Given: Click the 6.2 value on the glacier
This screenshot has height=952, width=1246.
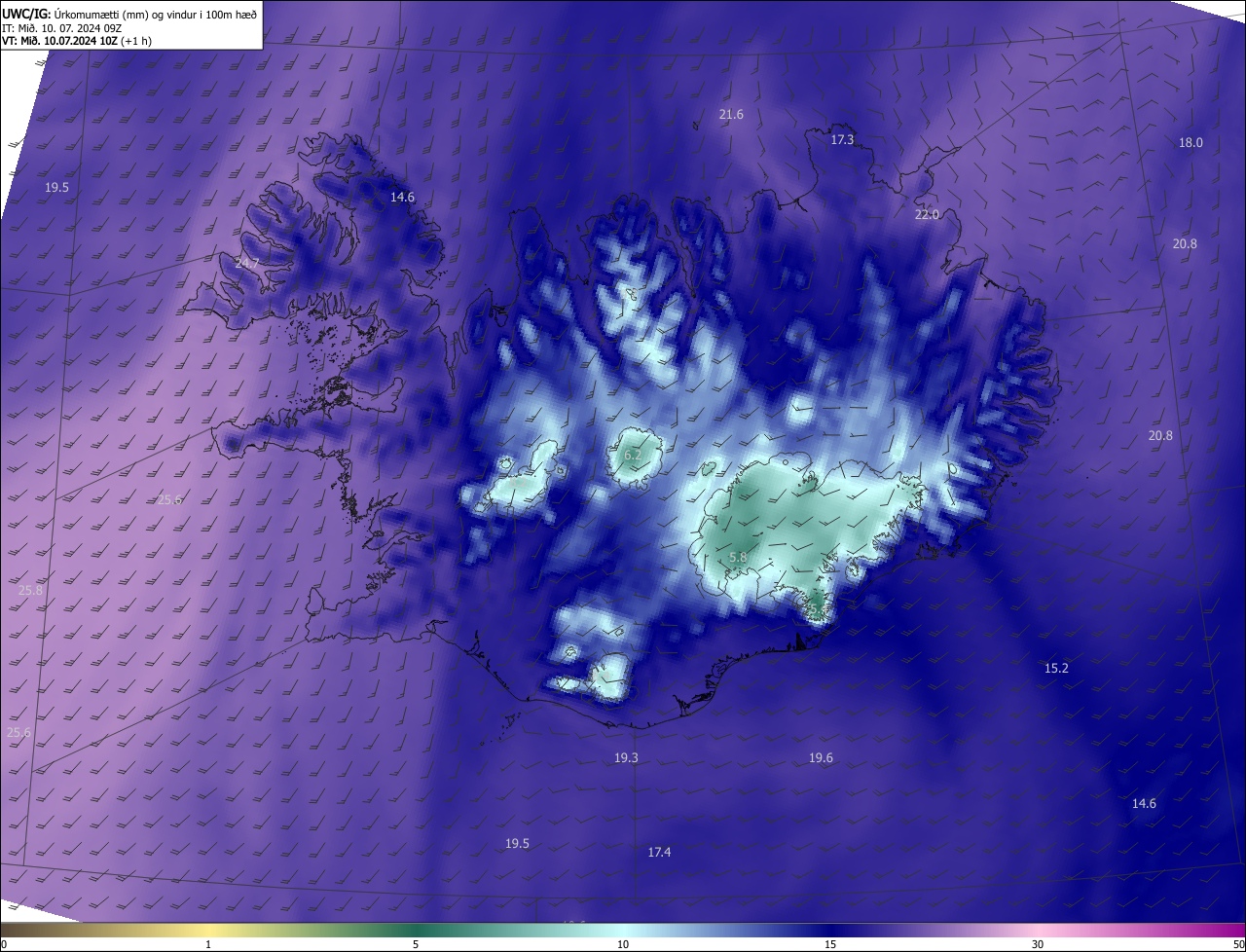Looking at the screenshot, I should tap(633, 456).
